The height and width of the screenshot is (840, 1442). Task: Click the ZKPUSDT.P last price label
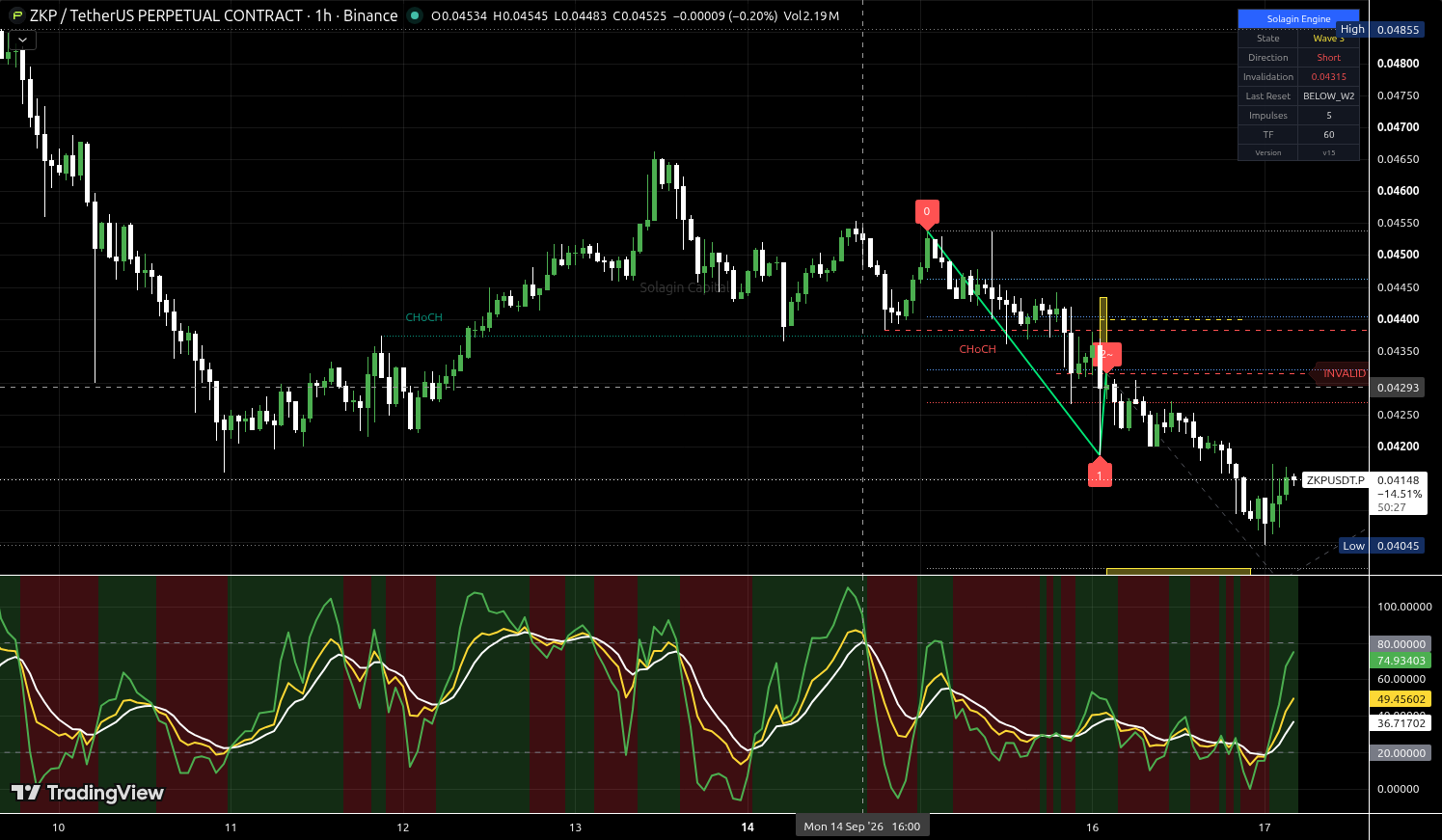pos(1335,480)
